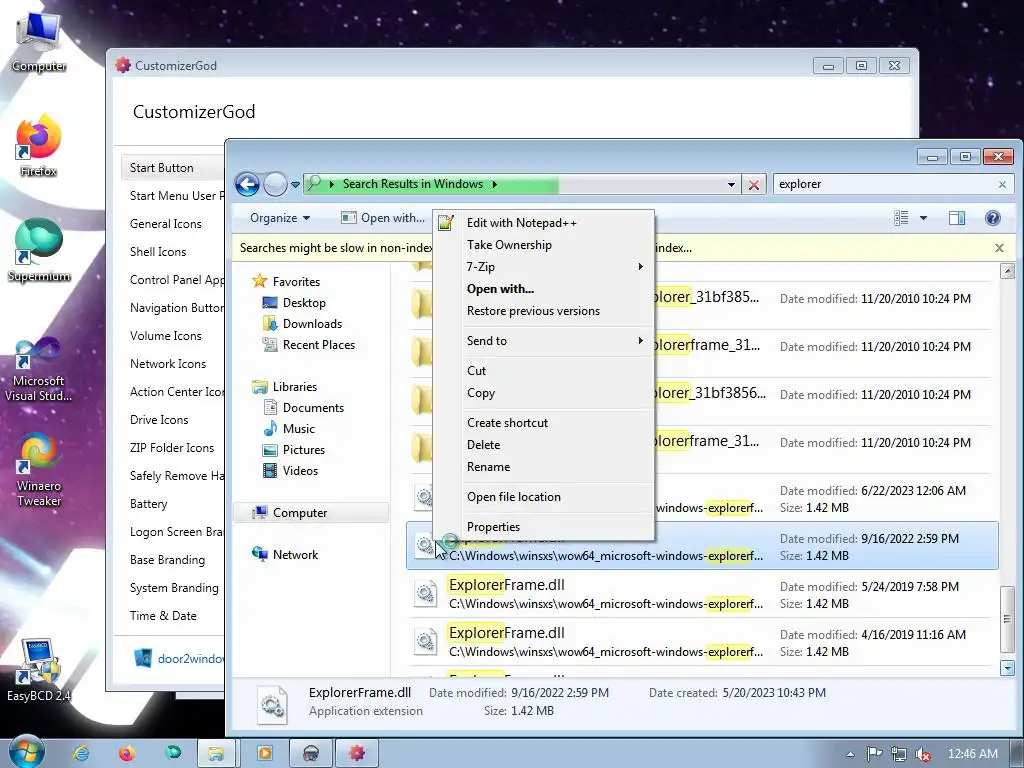Open the Supermium desktop shortcut
This screenshot has width=1024, height=768.
coord(39,250)
